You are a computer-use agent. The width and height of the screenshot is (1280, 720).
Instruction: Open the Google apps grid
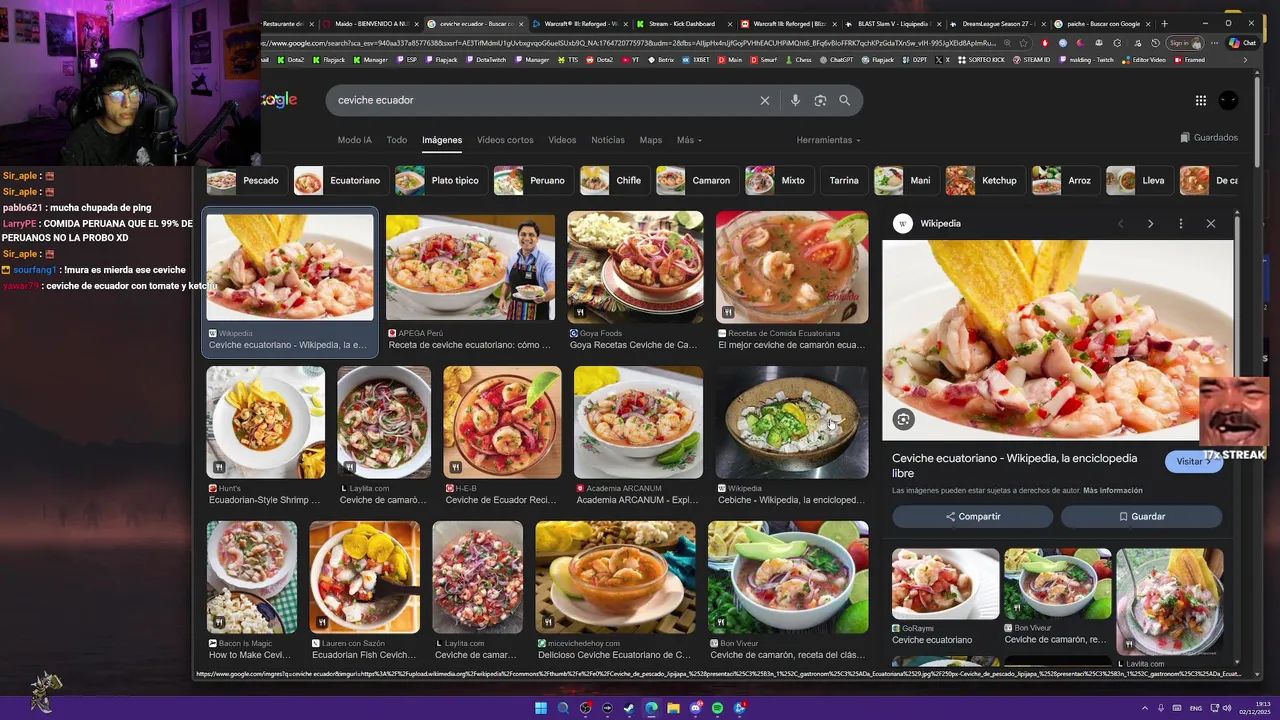click(x=1200, y=100)
